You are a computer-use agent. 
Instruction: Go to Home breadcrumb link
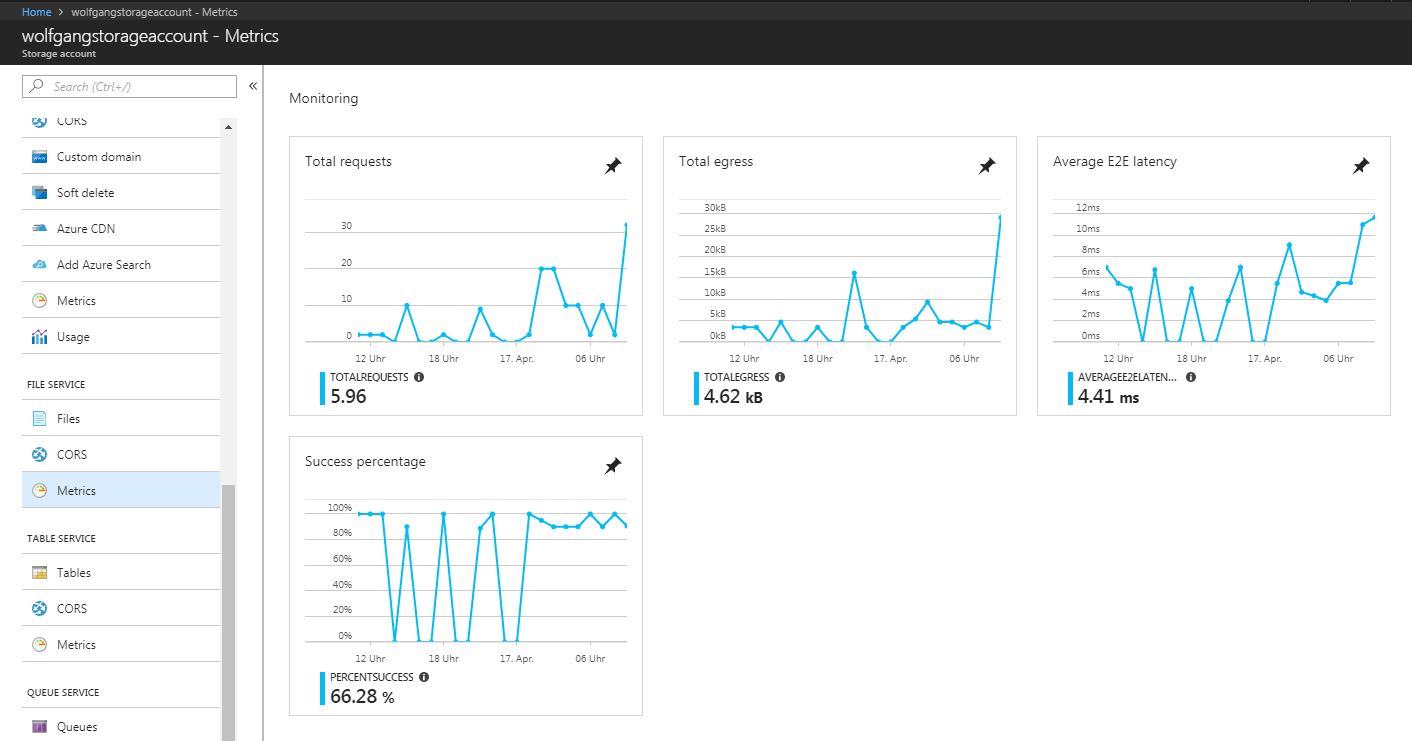[36, 12]
